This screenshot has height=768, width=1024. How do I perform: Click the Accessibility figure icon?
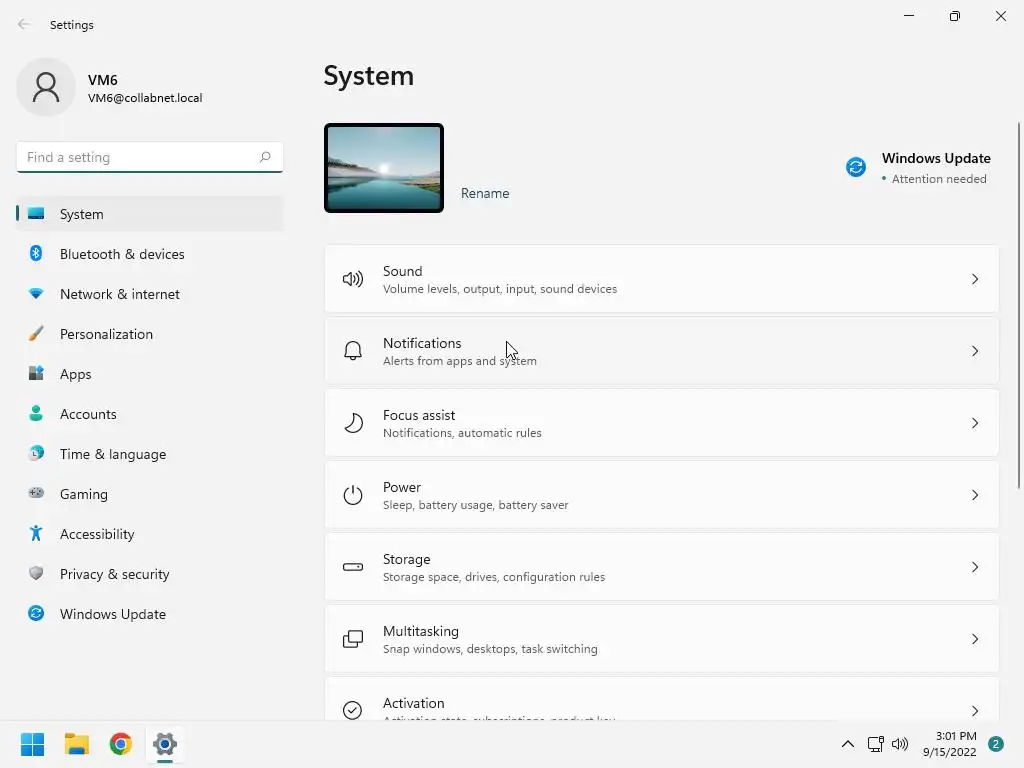[x=36, y=534]
